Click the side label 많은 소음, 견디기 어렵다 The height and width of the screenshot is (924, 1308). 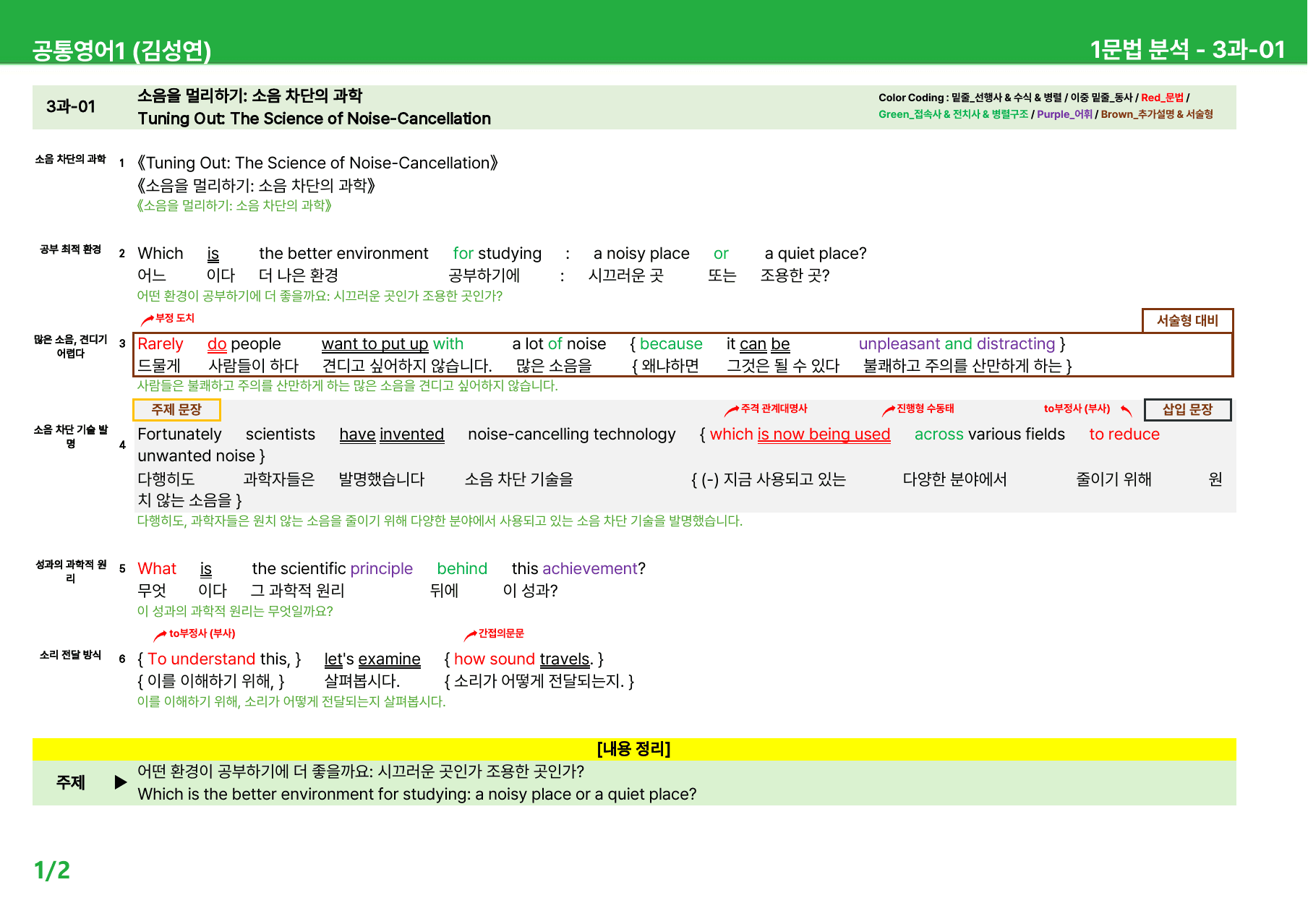70,346
